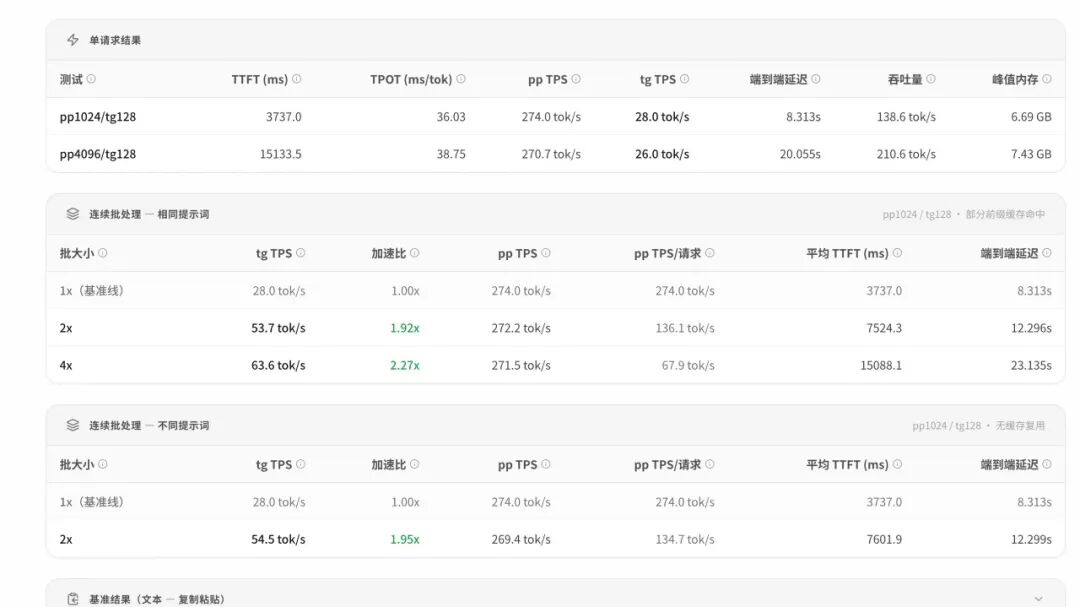1080x607 pixels.
Task: Click info icon beside pp TPS in 不同提示词 table
Action: tap(546, 464)
